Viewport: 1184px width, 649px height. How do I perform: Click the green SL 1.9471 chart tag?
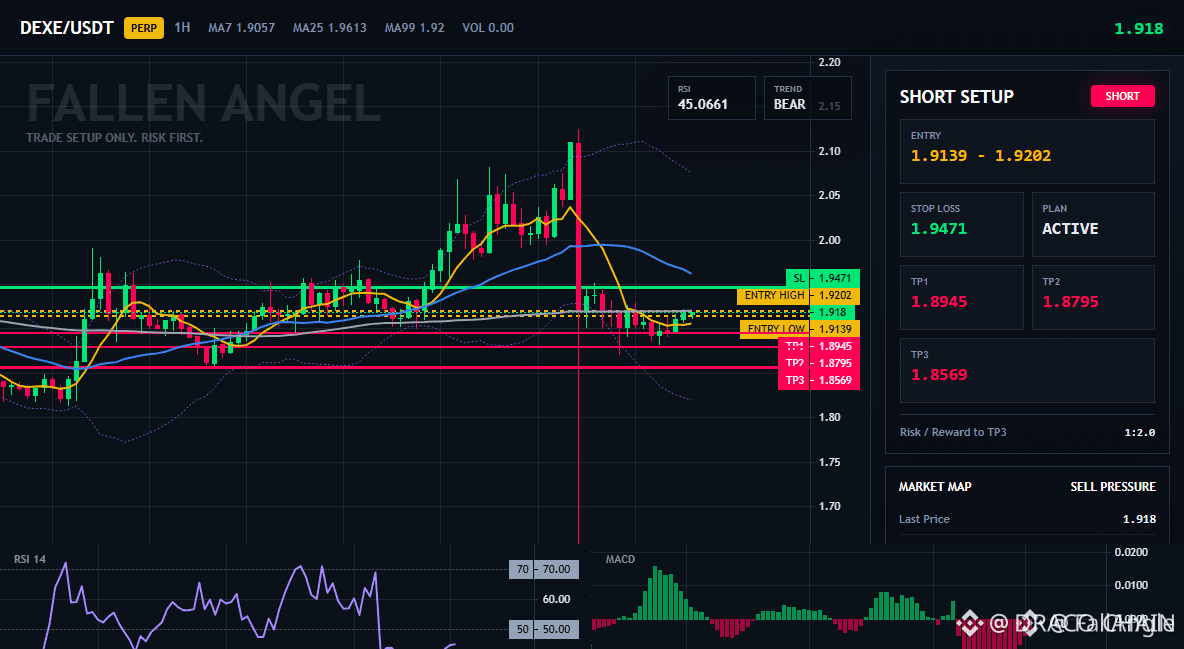pos(822,278)
